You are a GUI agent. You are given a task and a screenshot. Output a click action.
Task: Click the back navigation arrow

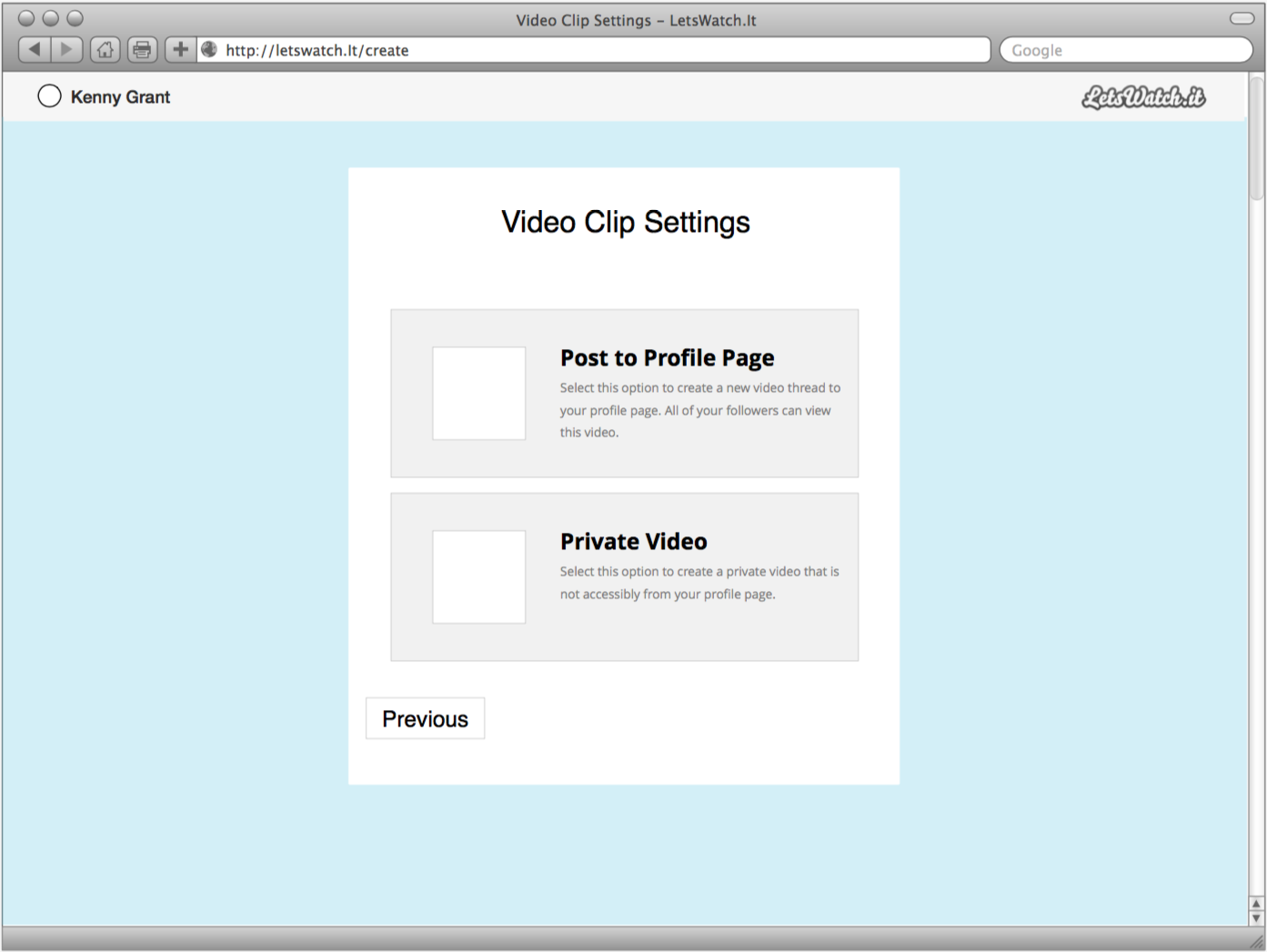(34, 50)
